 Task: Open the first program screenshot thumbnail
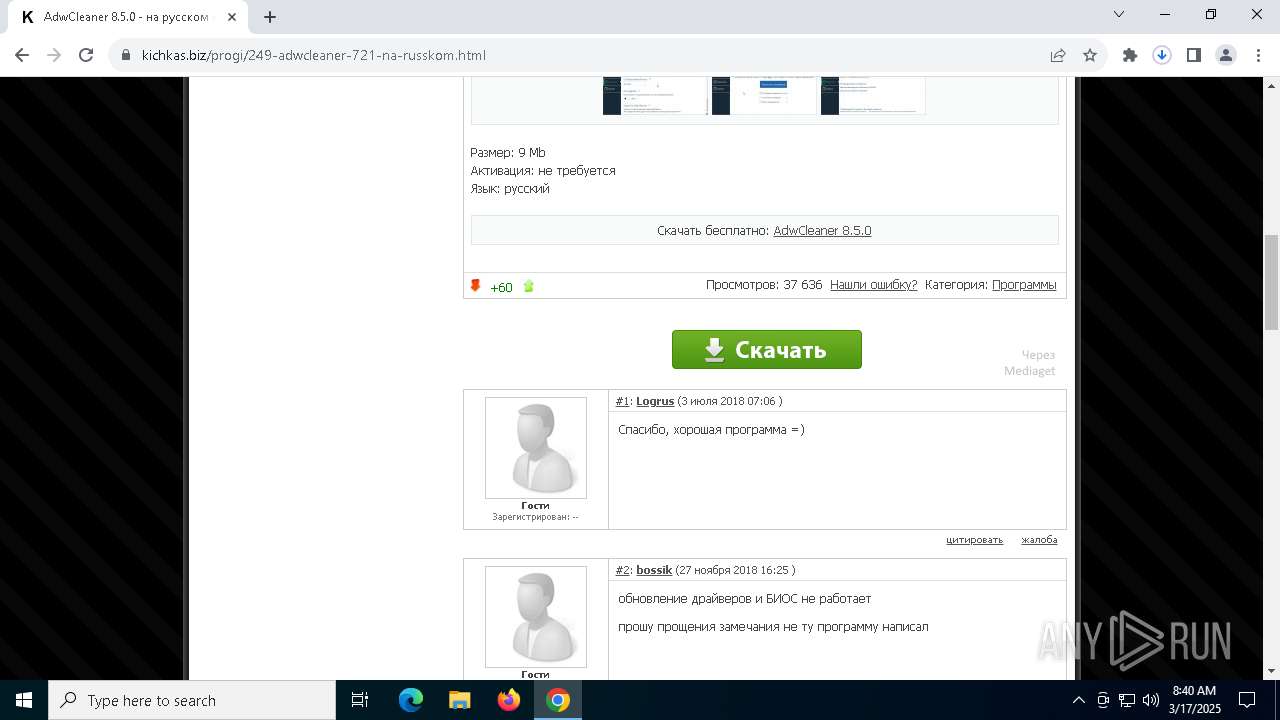[x=655, y=95]
